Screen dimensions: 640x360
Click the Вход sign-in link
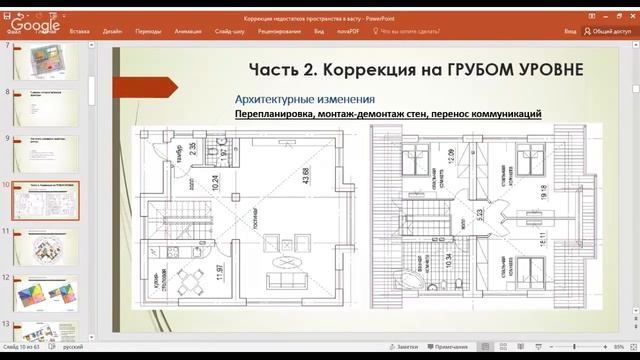pyautogui.click(x=570, y=31)
